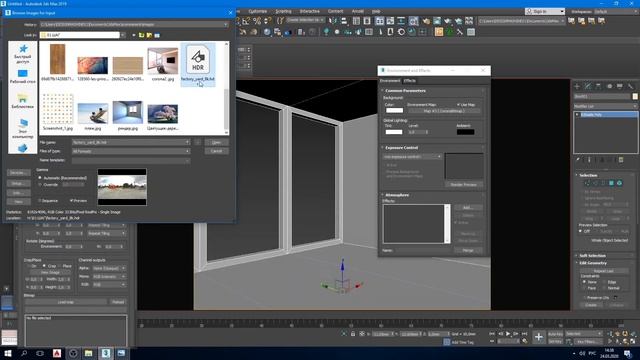Open the View Menu icon in dialog

pyautogui.click(x=157, y=35)
